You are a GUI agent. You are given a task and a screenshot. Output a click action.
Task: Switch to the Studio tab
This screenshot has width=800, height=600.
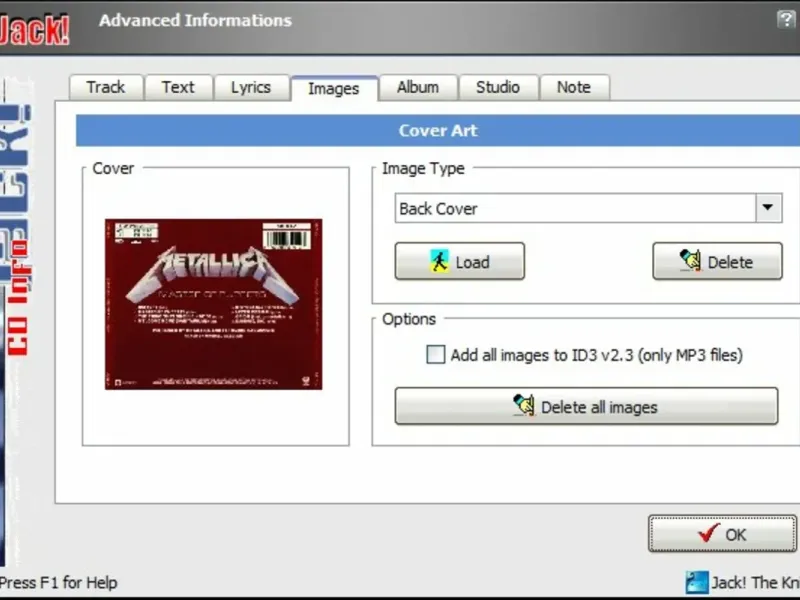tap(498, 87)
